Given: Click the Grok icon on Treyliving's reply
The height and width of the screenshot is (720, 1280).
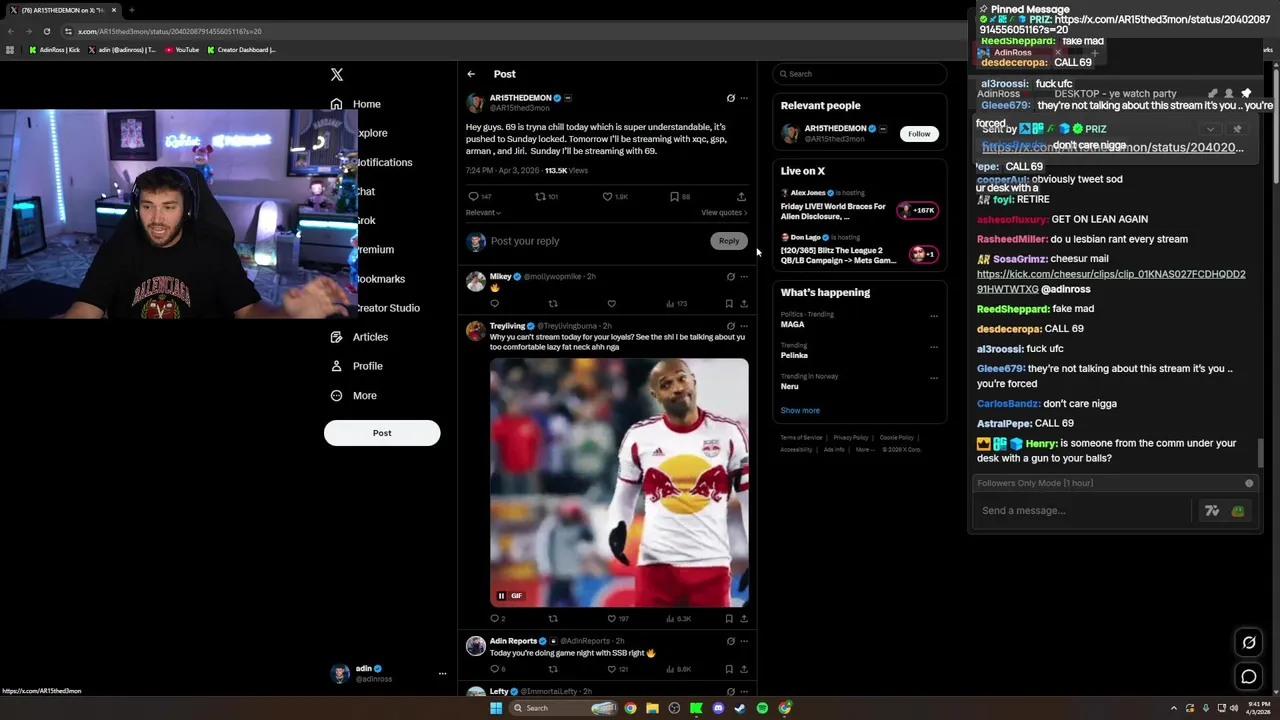Looking at the screenshot, I should (730, 326).
